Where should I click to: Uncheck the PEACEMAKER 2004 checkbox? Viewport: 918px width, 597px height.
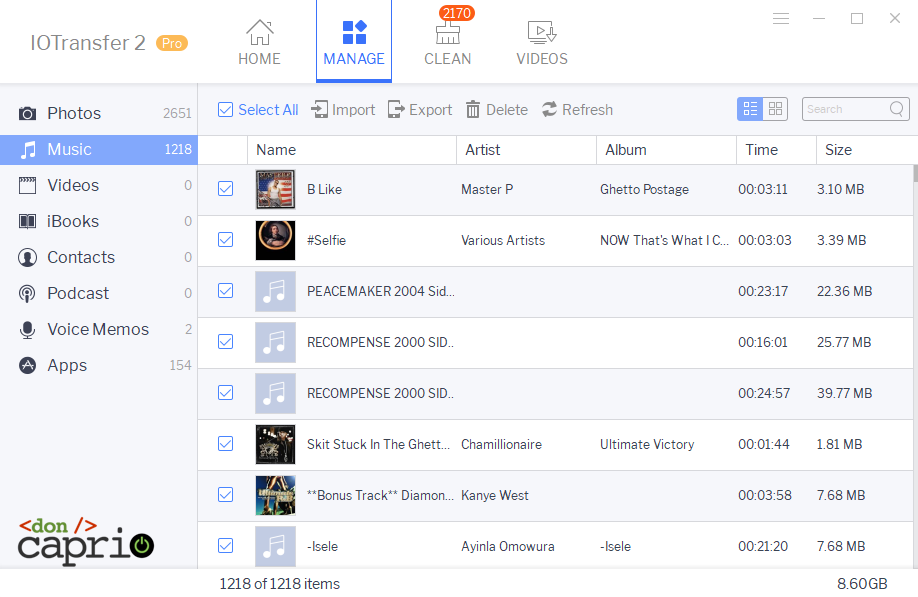pos(225,291)
